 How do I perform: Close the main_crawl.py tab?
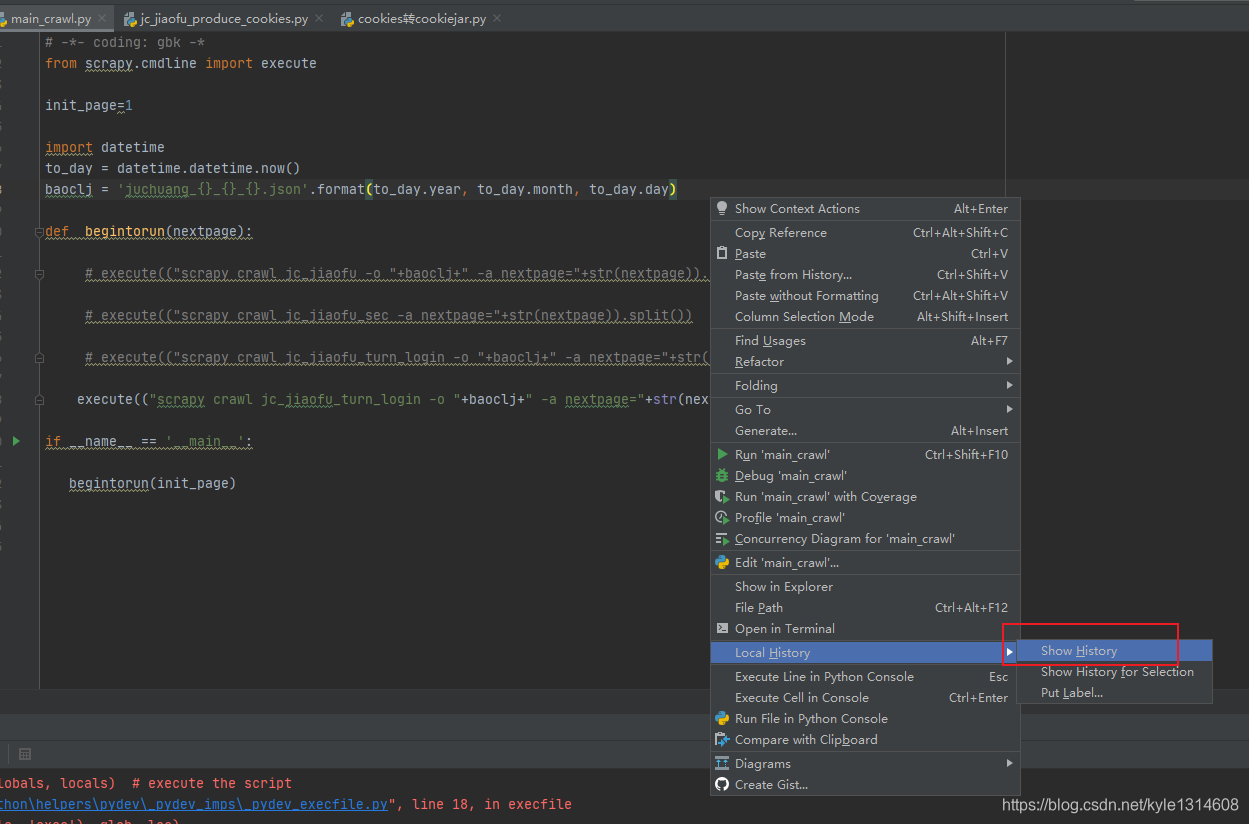(x=103, y=19)
